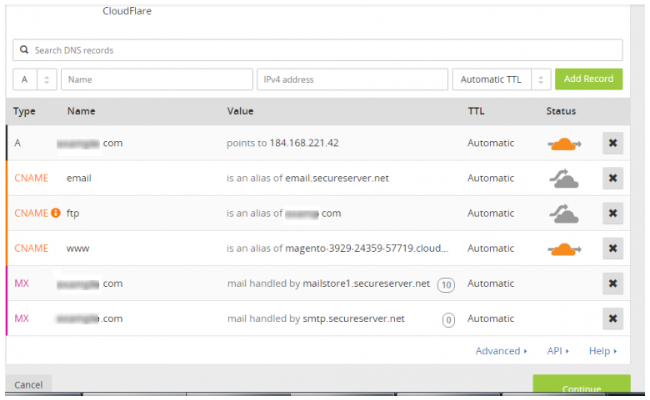Open the Automatic TTL dropdown
Screen dimensions: 650x400
coord(501,79)
